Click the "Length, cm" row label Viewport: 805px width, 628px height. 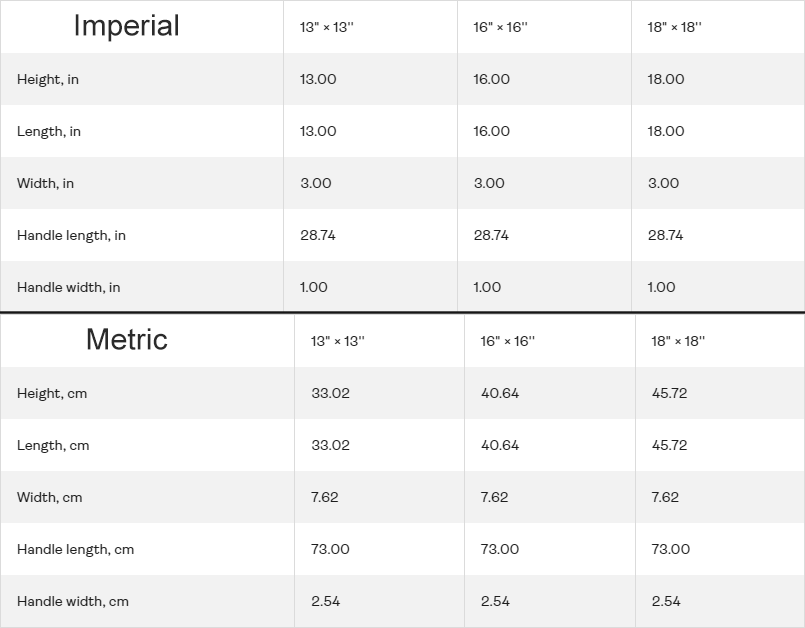tap(53, 445)
